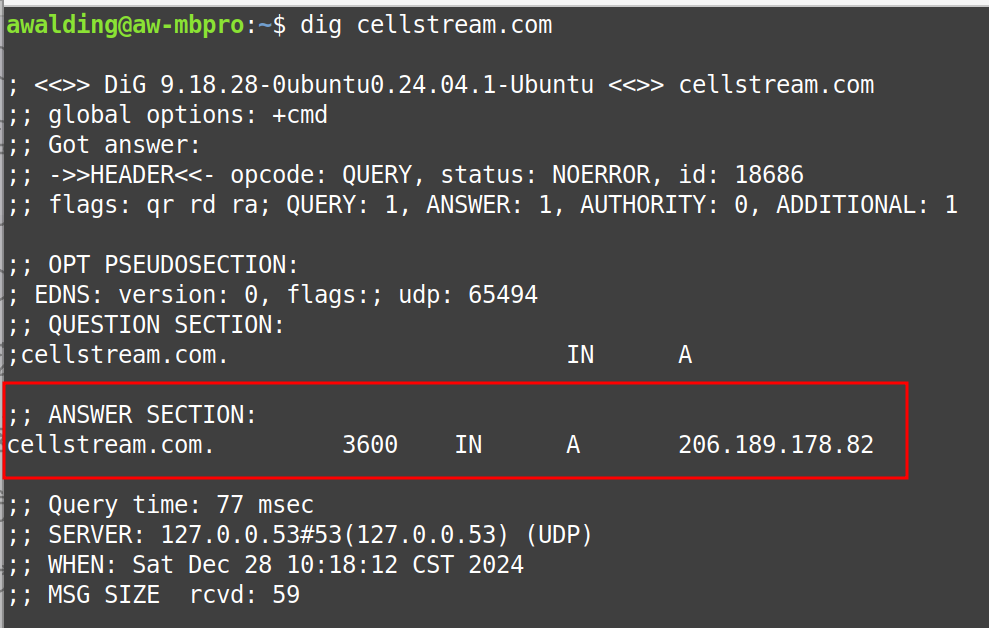This screenshot has width=989, height=628.
Task: Click the IP address 206.189.178.82
Action: (775, 445)
